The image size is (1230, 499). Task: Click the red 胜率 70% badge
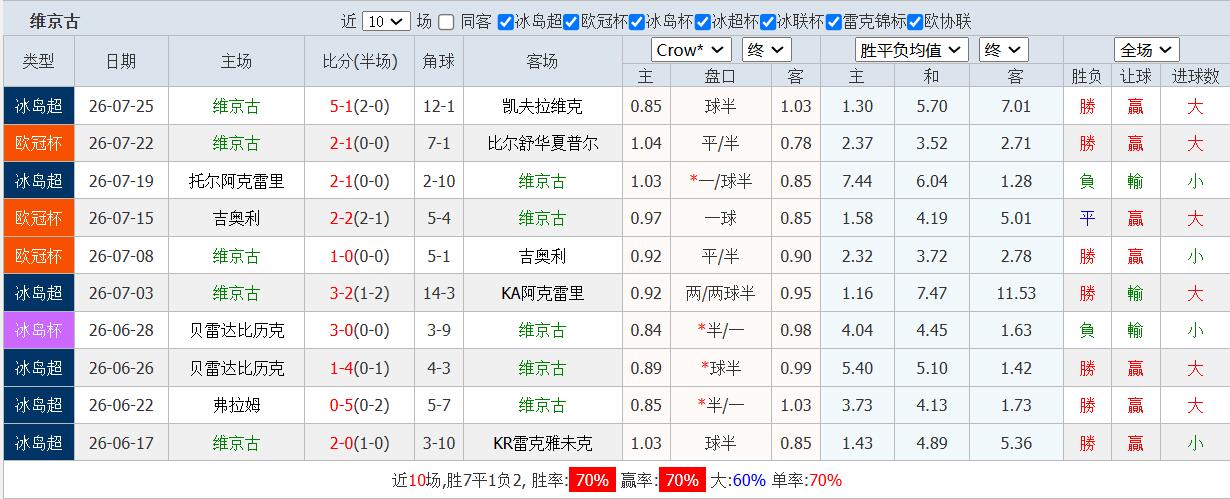click(592, 480)
